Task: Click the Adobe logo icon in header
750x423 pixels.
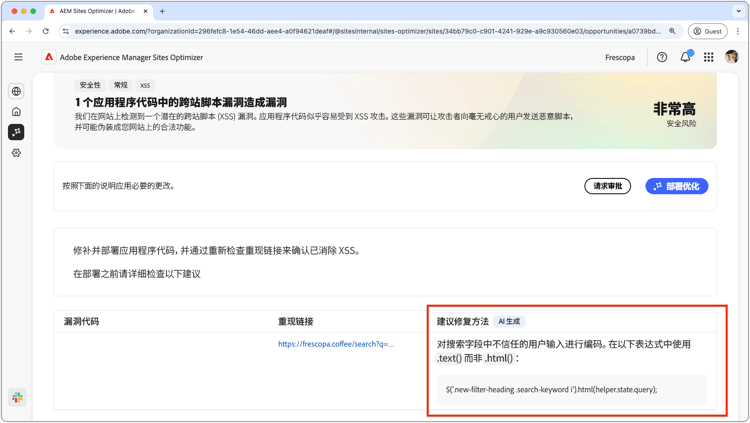Action: pos(49,57)
